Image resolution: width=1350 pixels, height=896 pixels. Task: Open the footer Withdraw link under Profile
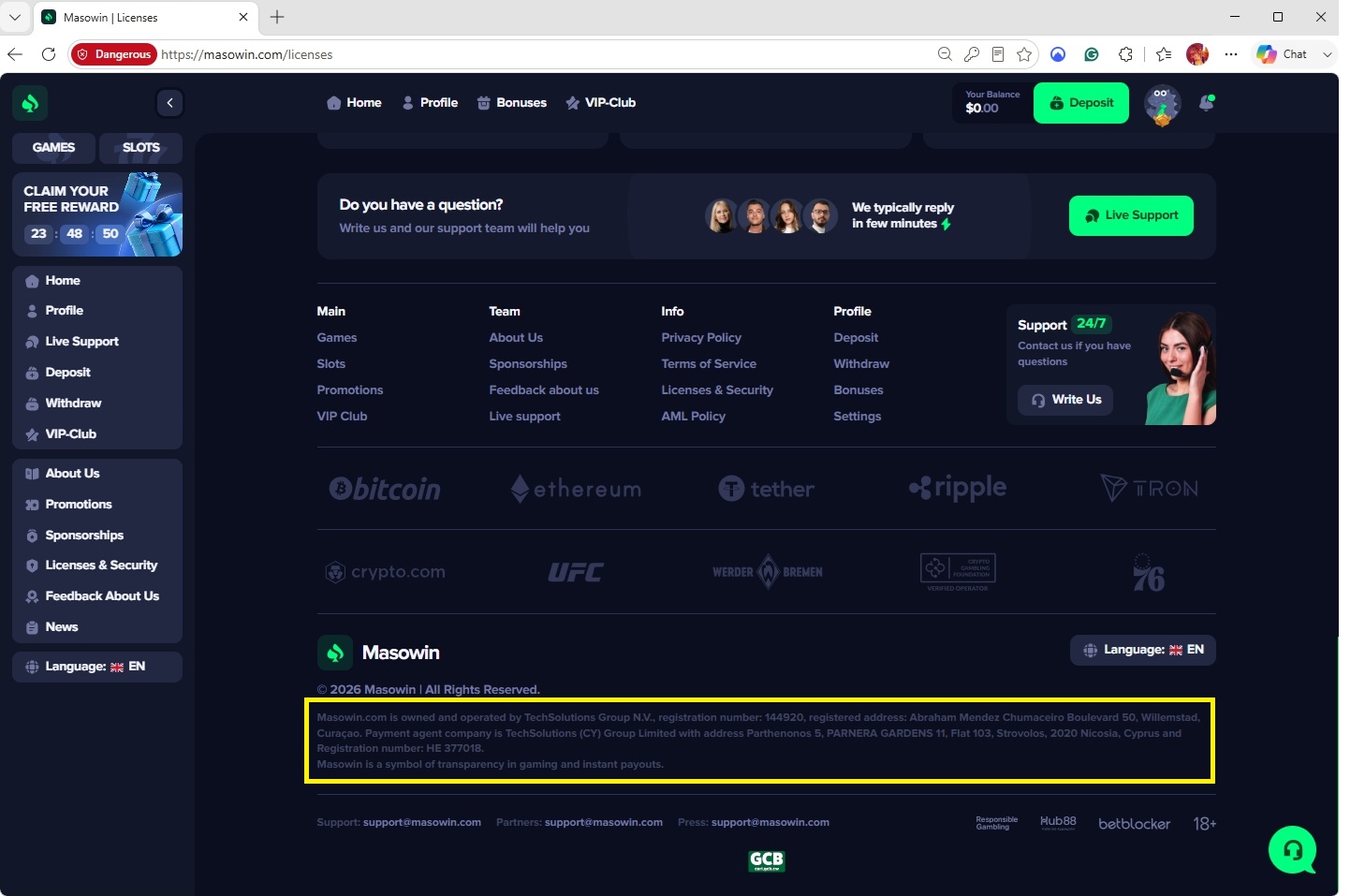[x=861, y=364]
